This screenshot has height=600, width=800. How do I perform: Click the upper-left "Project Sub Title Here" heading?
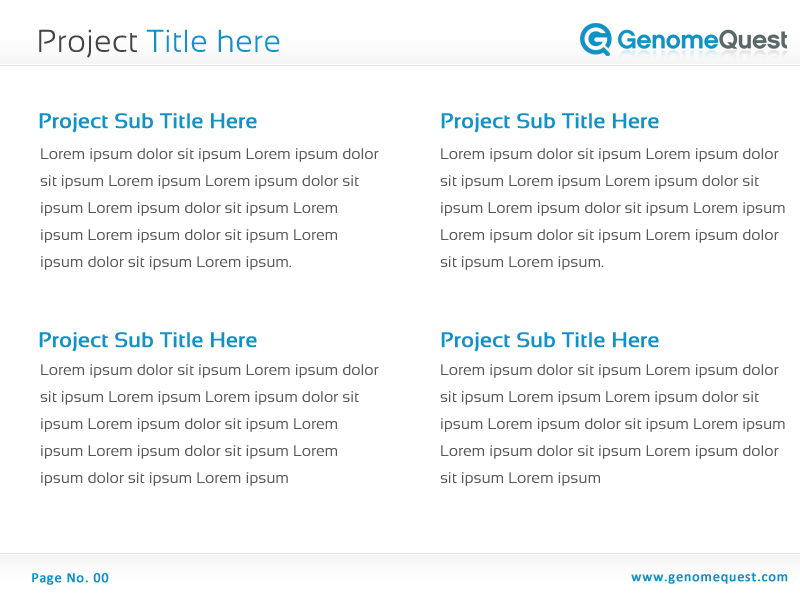[x=147, y=121]
